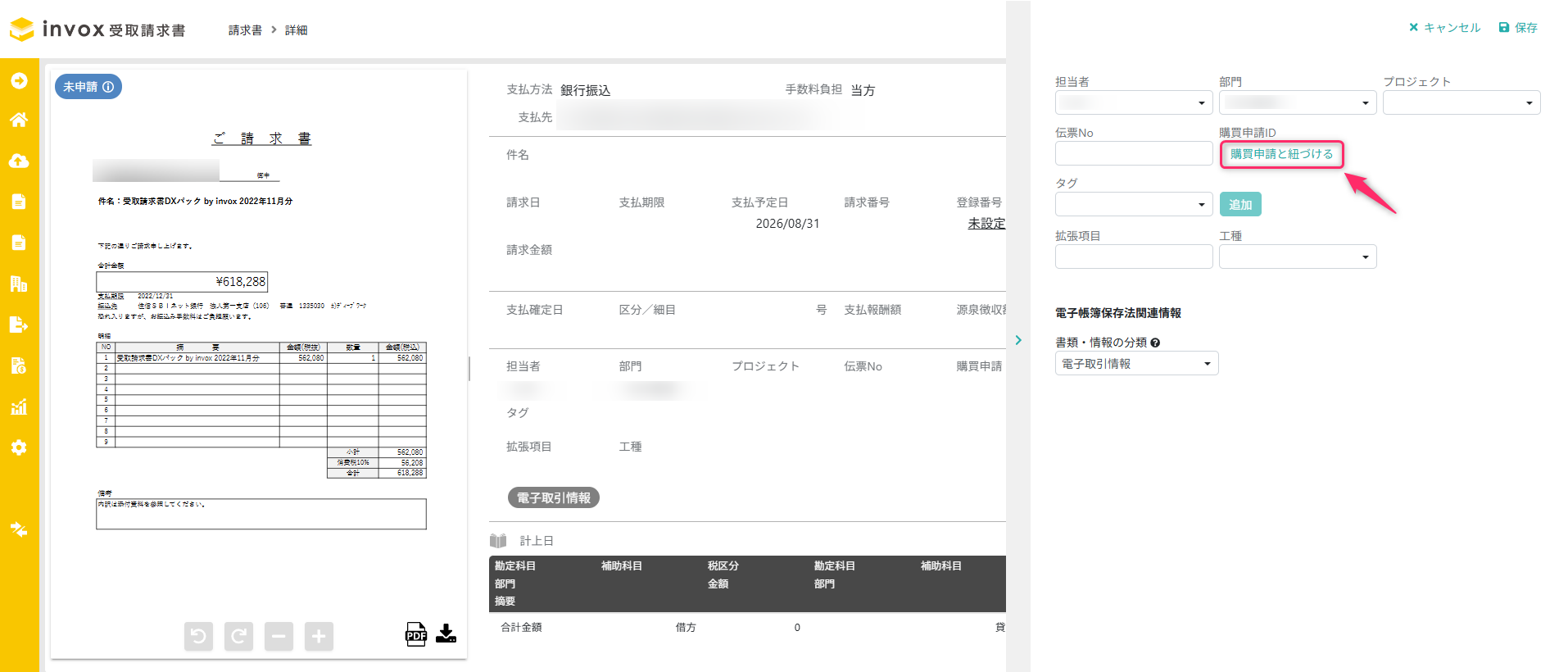Go to 請求書 in the breadcrumb

[x=245, y=30]
